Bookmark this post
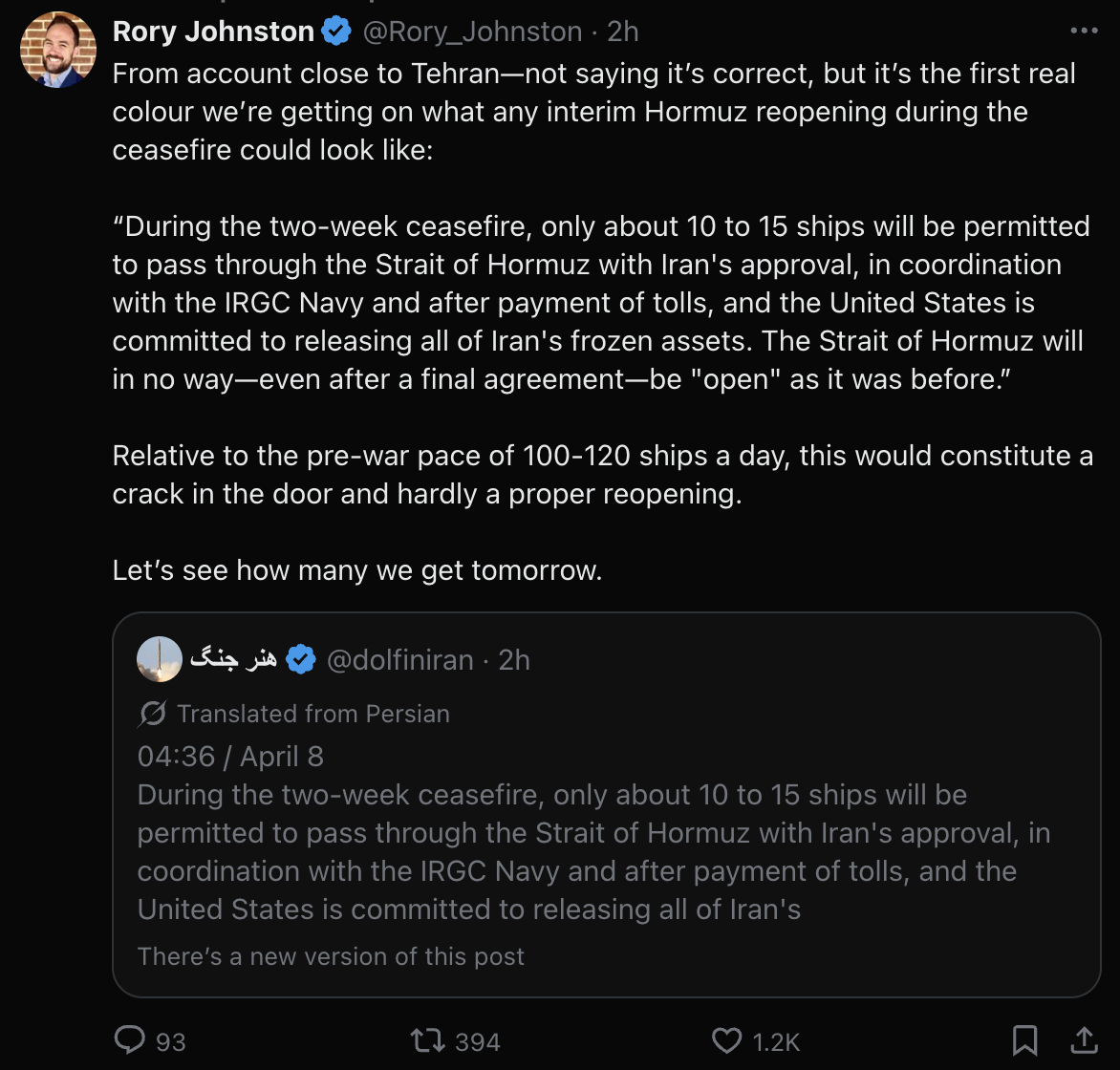Screen dimensions: 1120x1070 pos(1025,1040)
